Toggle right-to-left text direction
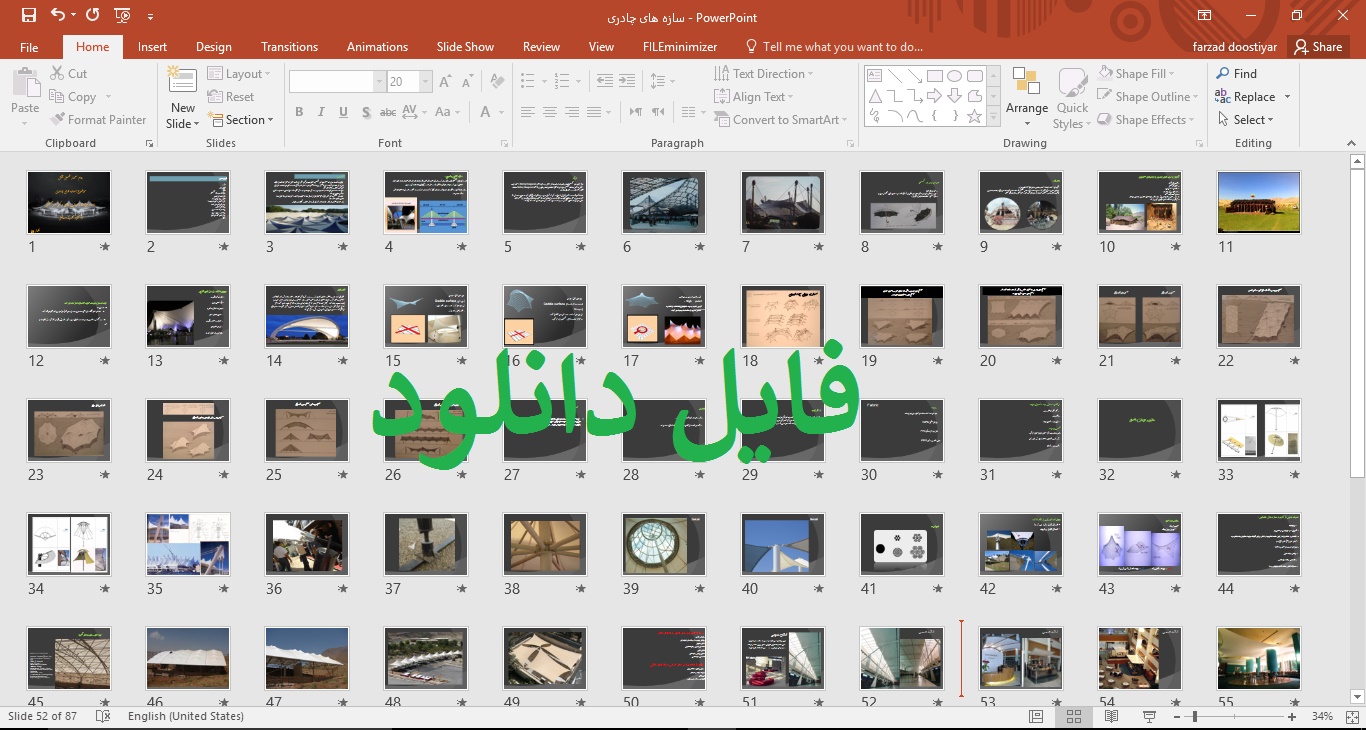Viewport: 1366px width, 730px height. (658, 112)
